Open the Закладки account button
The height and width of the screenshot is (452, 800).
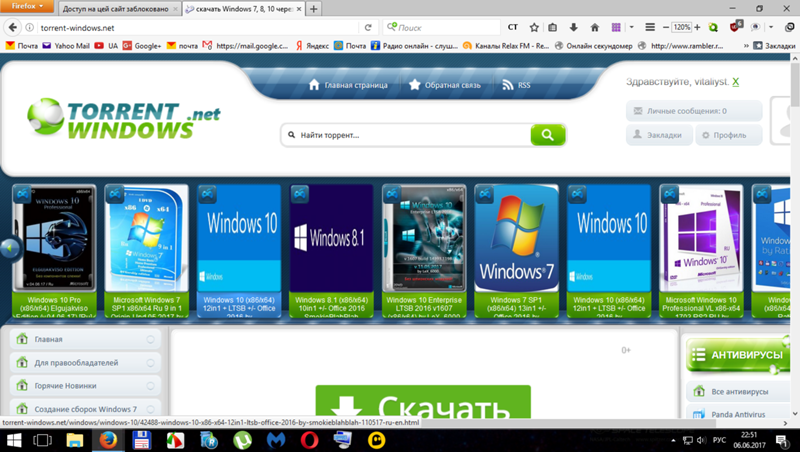point(659,135)
